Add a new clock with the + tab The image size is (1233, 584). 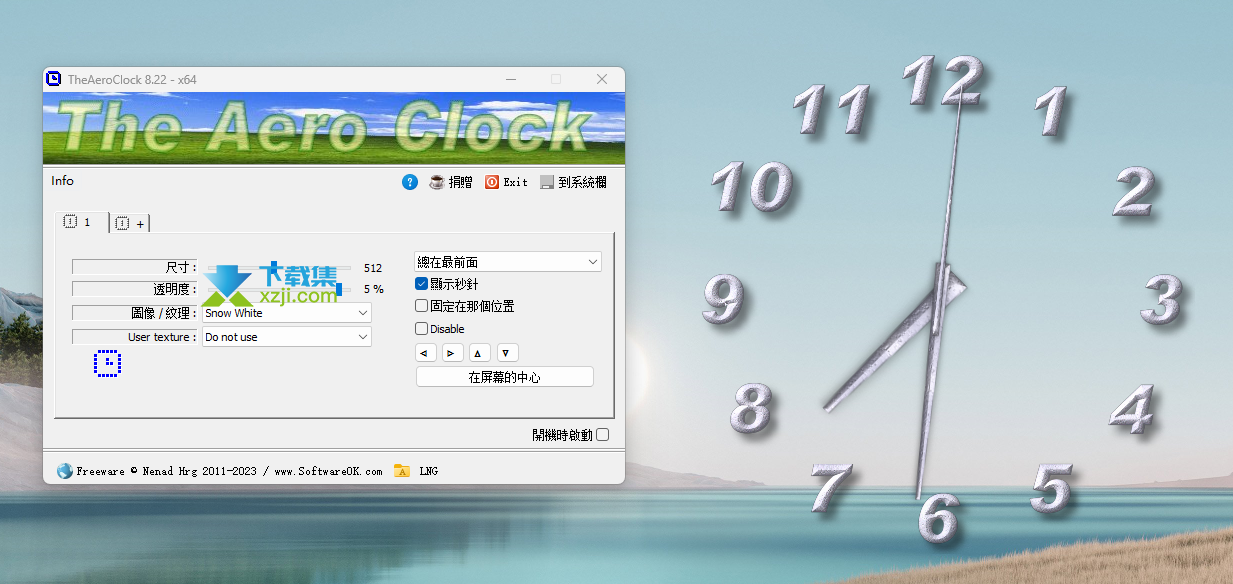130,223
